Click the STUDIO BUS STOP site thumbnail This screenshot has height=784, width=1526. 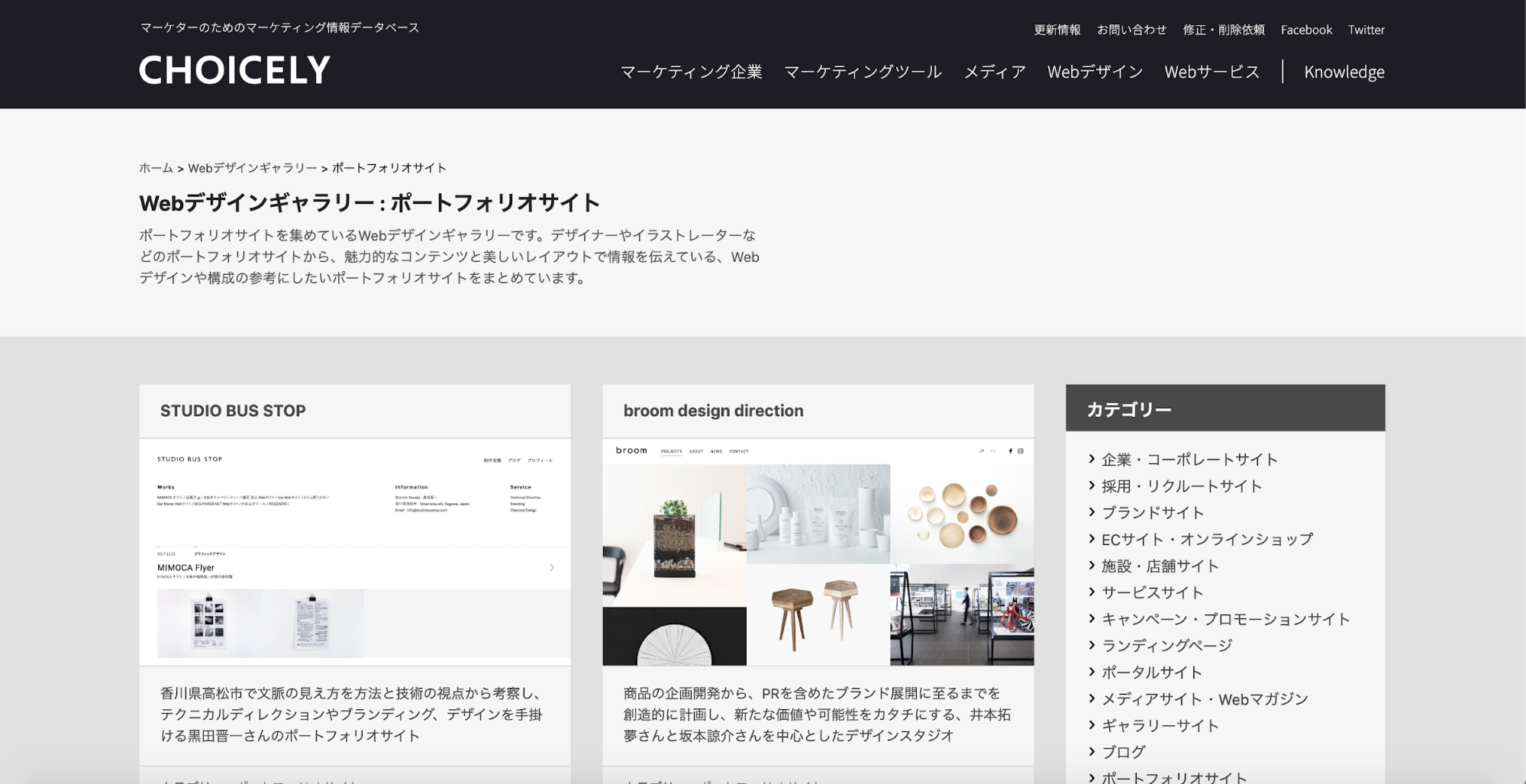pyautogui.click(x=355, y=552)
